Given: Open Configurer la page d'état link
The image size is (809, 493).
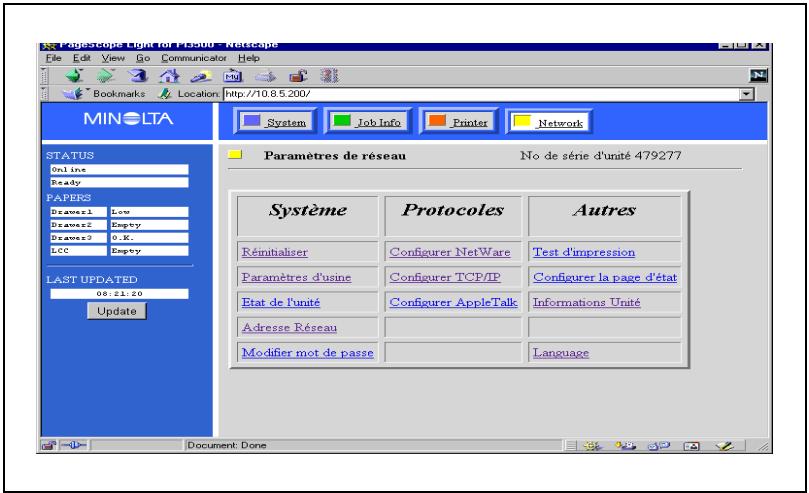Looking at the screenshot, I should [x=605, y=277].
